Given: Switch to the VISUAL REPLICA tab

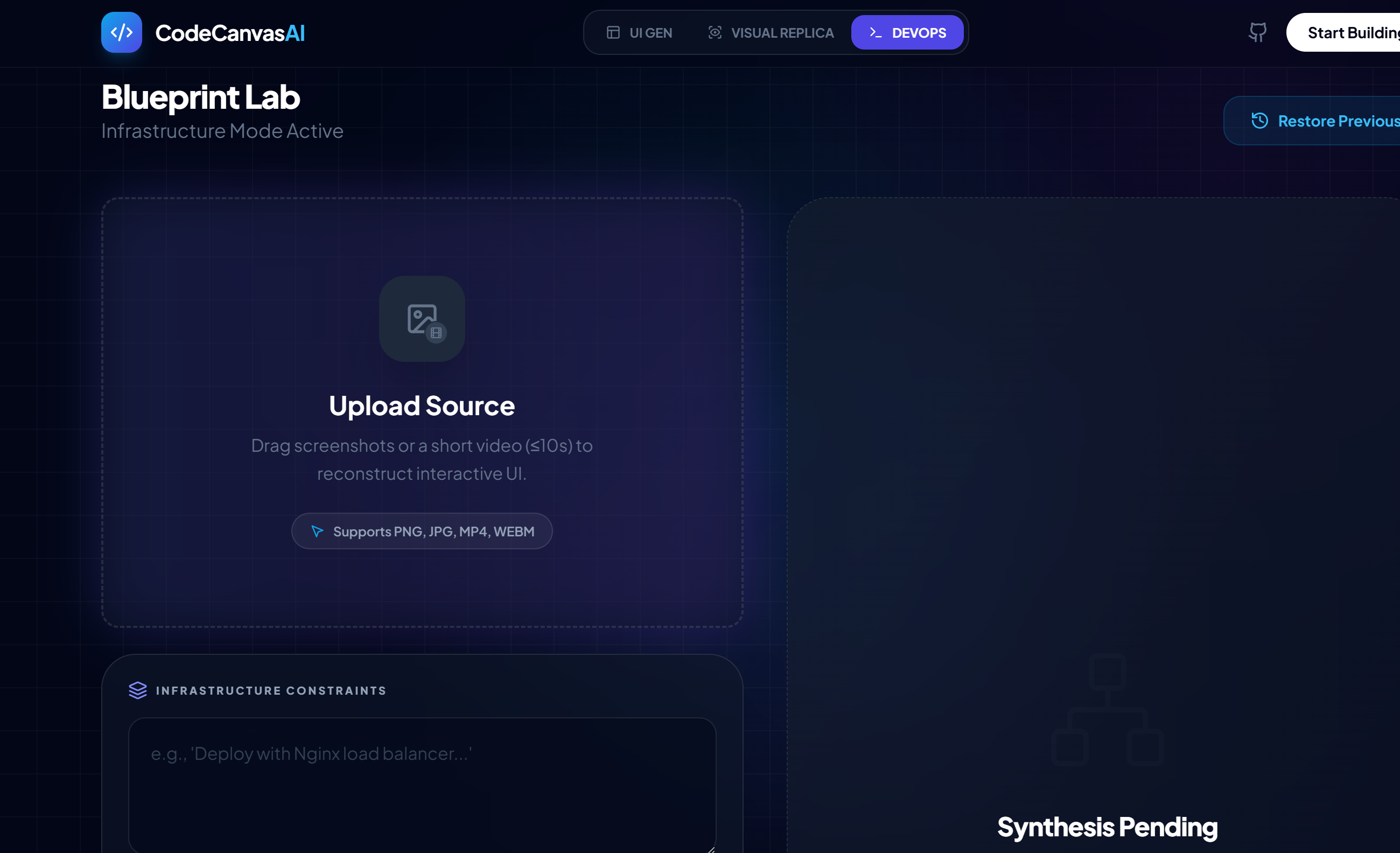Looking at the screenshot, I should pyautogui.click(x=771, y=33).
